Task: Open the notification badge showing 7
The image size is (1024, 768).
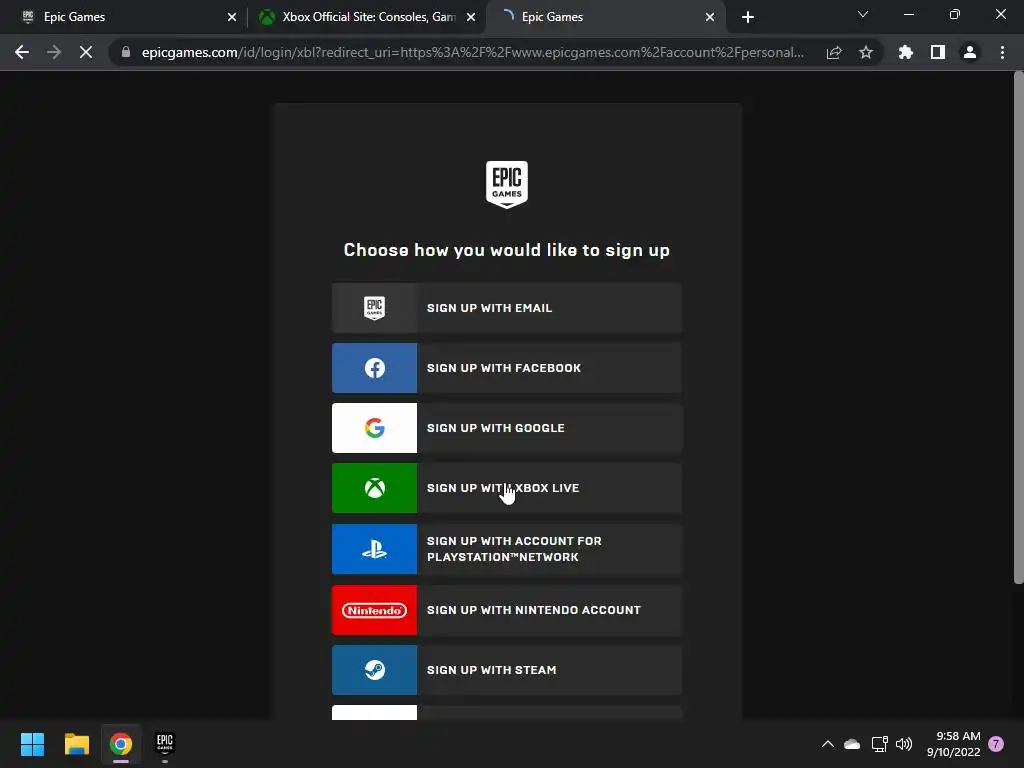Action: (996, 744)
